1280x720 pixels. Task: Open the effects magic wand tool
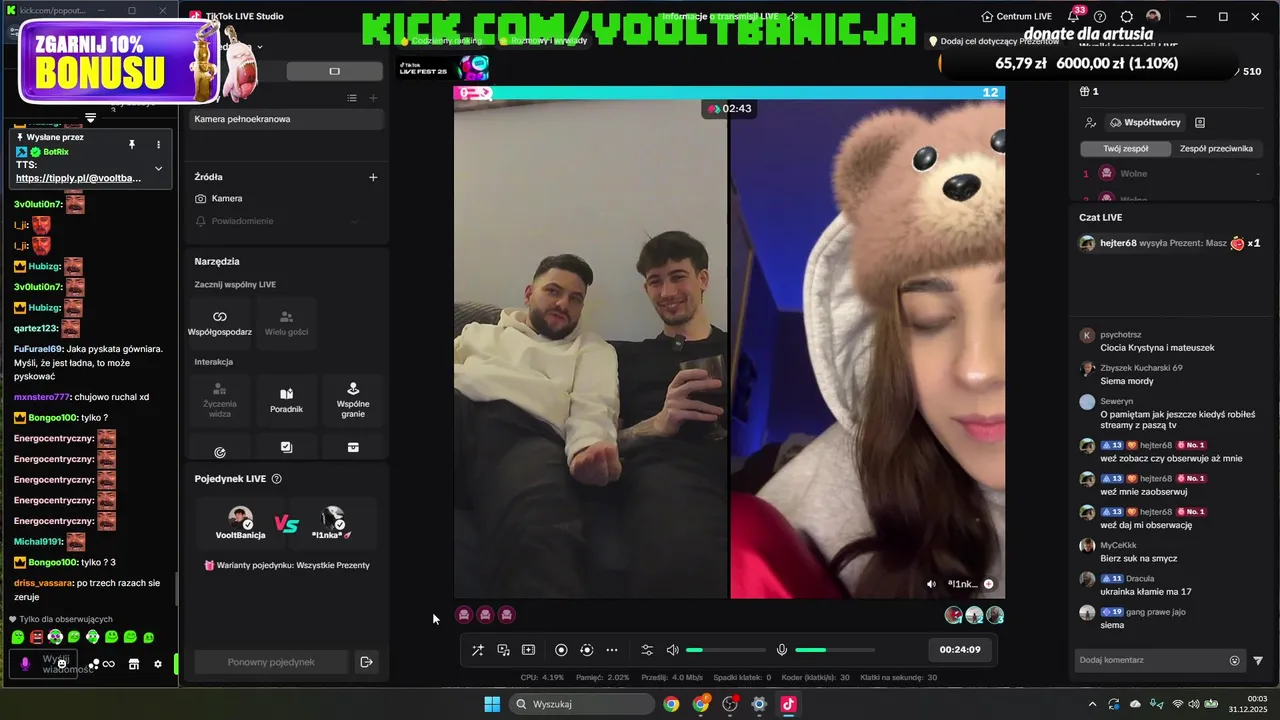click(478, 650)
